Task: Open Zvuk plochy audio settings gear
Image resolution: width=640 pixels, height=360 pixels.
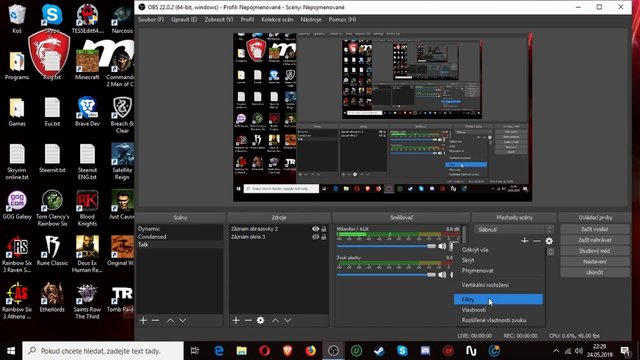Action: pyautogui.click(x=451, y=275)
